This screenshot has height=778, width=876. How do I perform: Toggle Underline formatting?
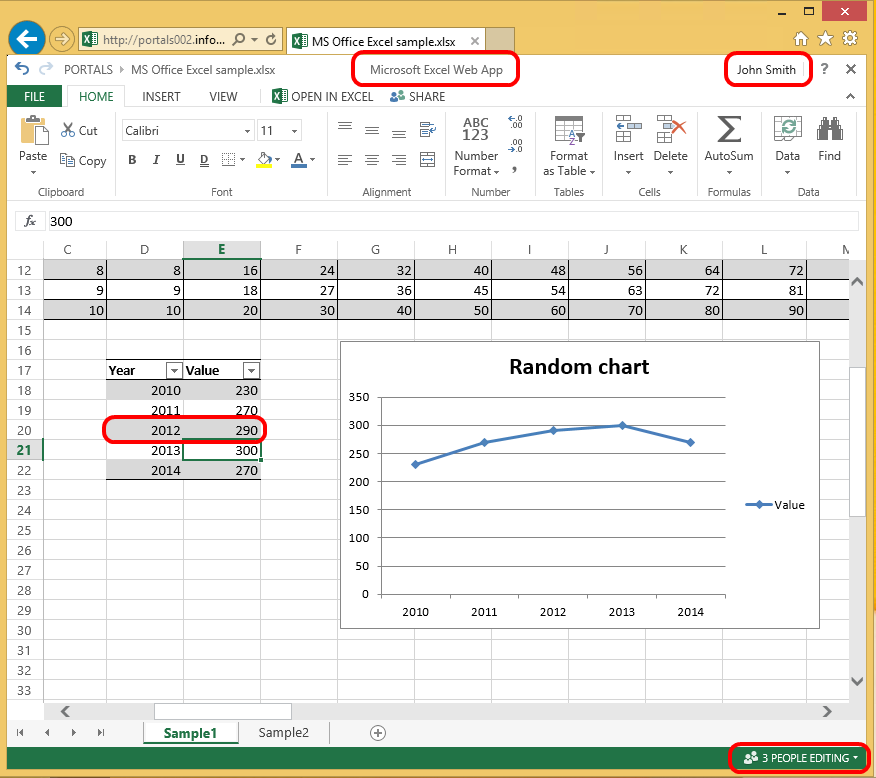[x=180, y=160]
